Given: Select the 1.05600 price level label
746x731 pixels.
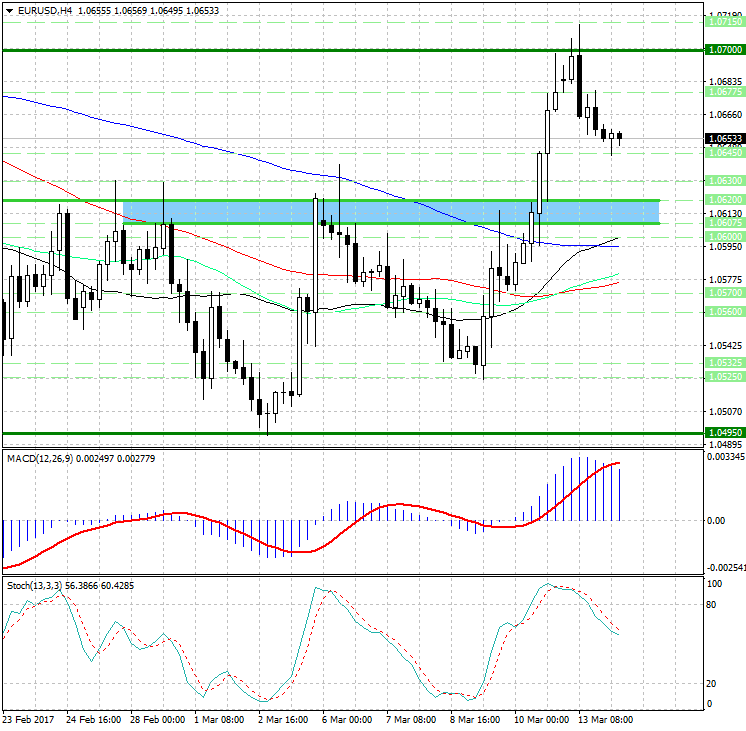Looking at the screenshot, I should click(x=723, y=312).
